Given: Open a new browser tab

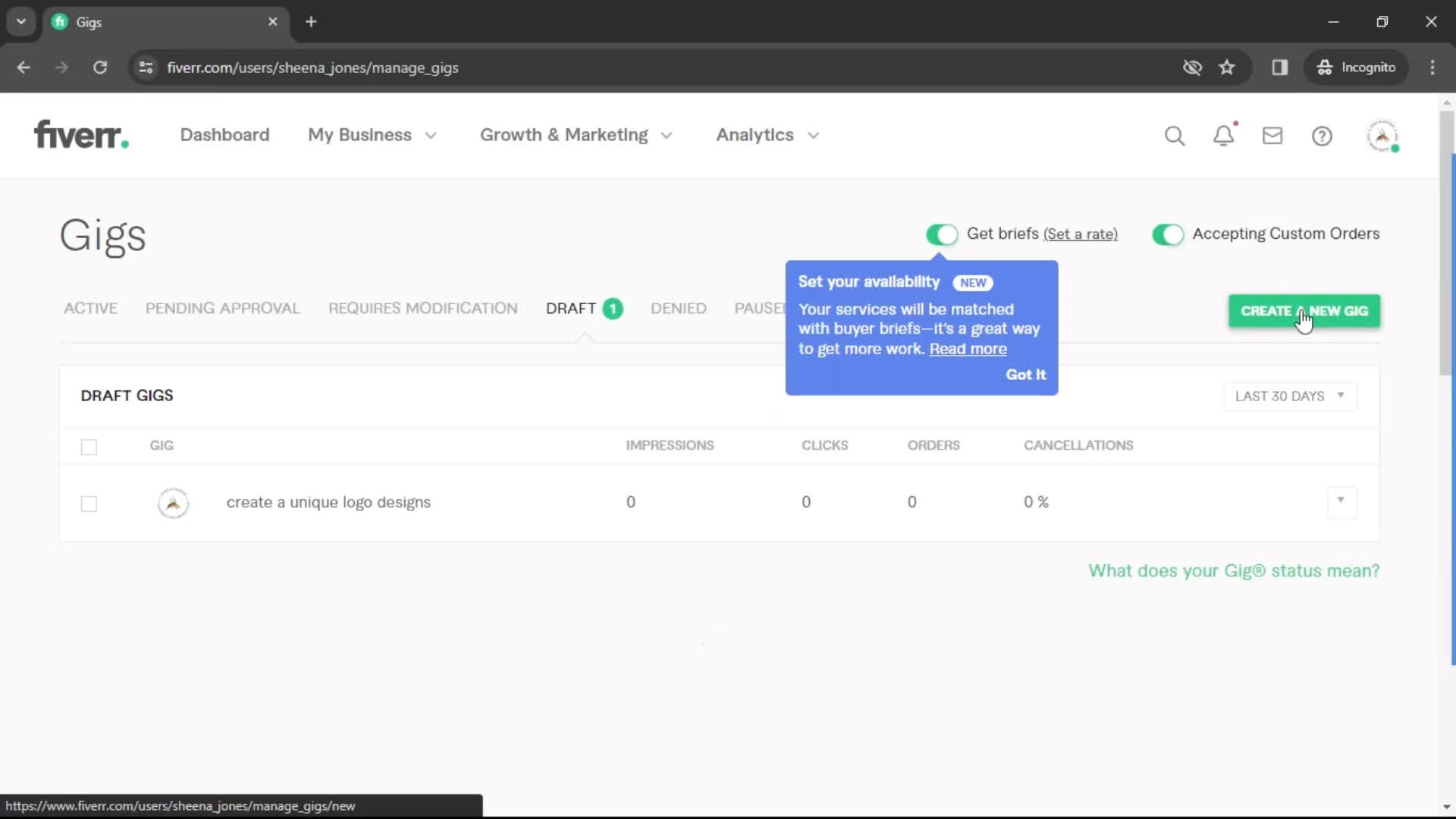Looking at the screenshot, I should (x=311, y=22).
